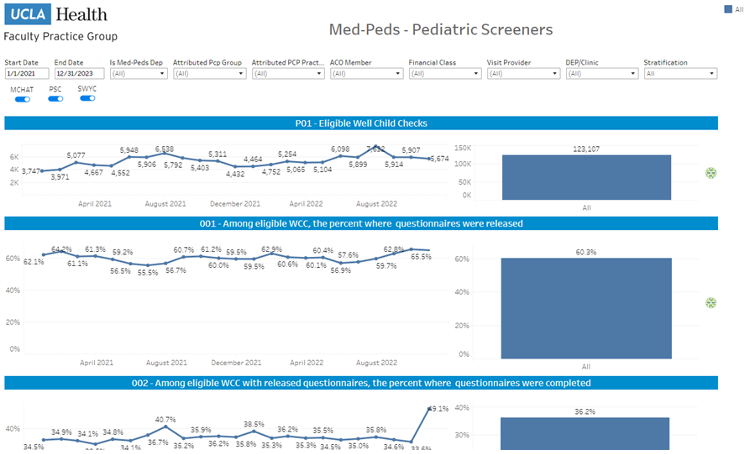Click the blue All legend swatch

pos(727,9)
